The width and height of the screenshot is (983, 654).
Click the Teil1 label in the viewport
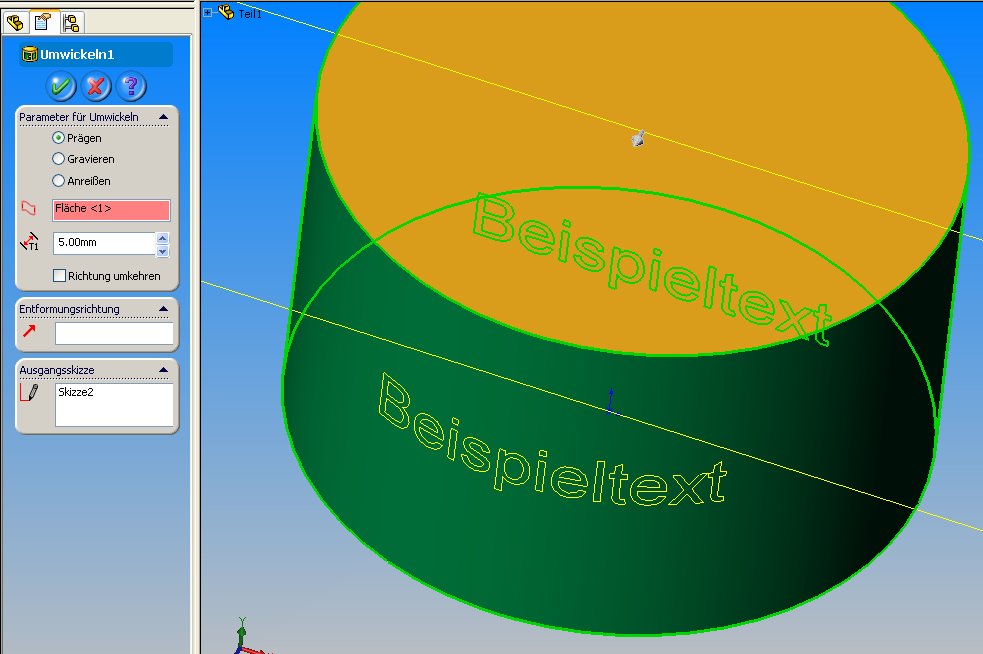coord(250,14)
